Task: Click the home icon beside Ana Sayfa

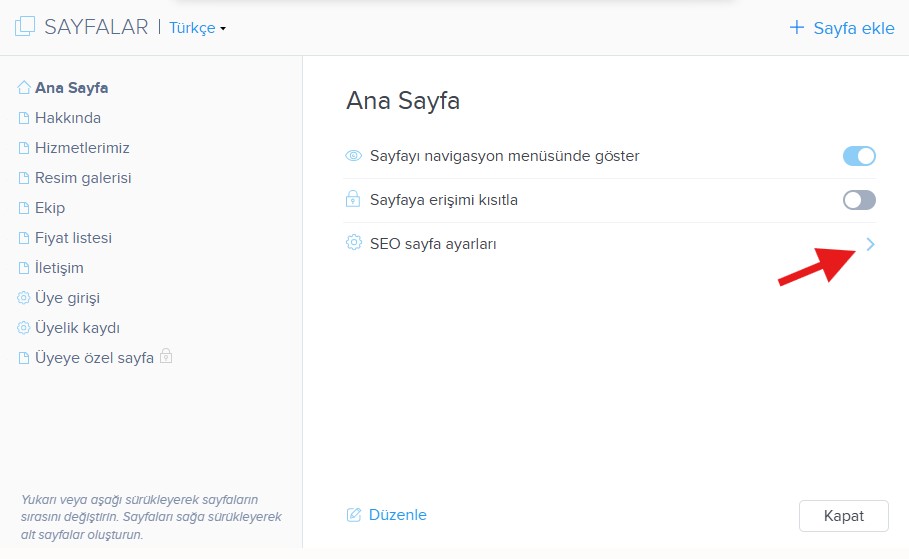Action: (x=24, y=88)
